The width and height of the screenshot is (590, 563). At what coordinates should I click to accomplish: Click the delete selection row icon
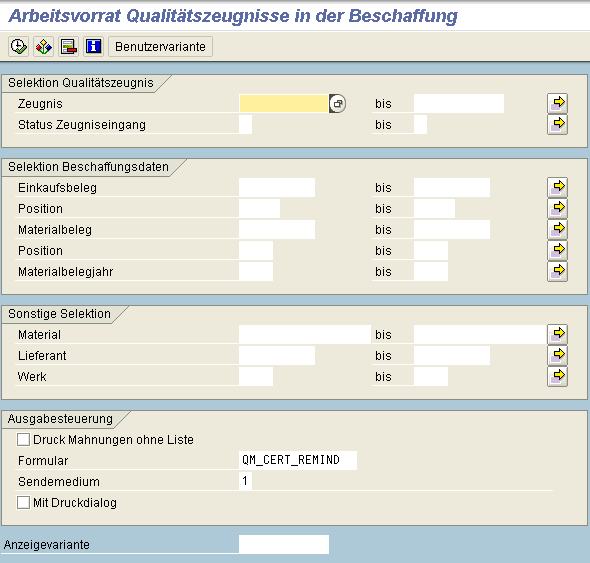pos(68,47)
